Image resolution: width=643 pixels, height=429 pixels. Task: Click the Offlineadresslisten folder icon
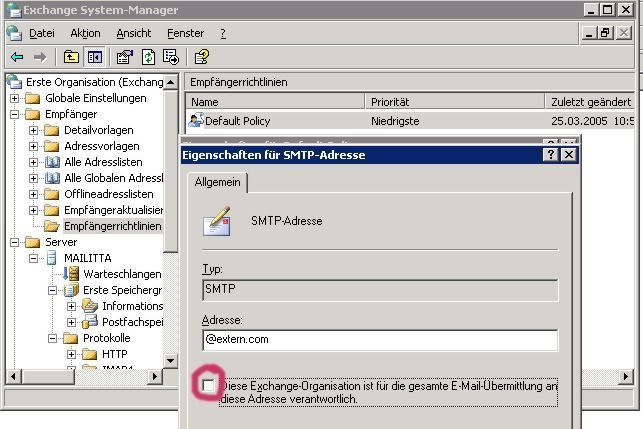point(52,194)
